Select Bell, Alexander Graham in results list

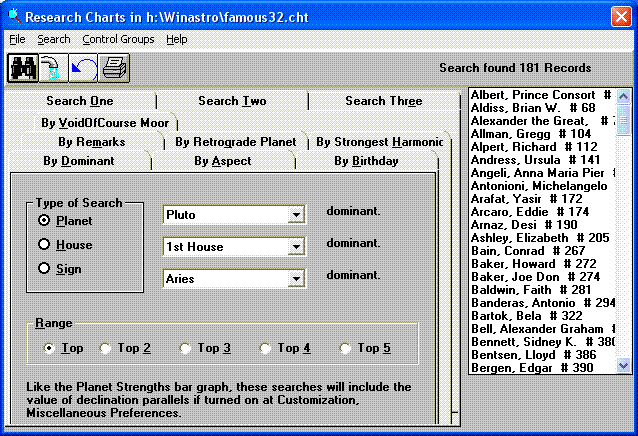tap(542, 328)
